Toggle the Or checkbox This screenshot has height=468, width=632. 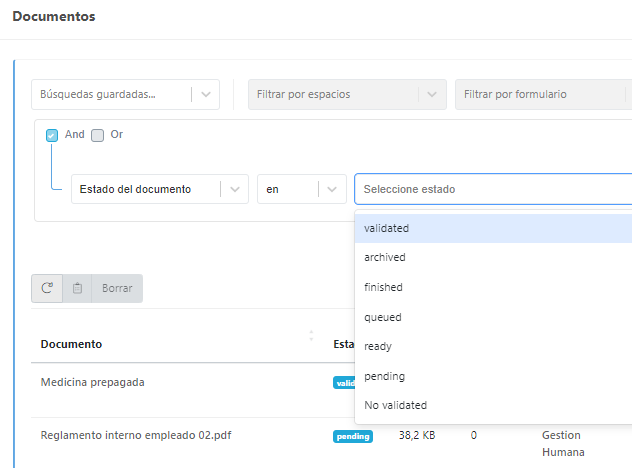98,135
